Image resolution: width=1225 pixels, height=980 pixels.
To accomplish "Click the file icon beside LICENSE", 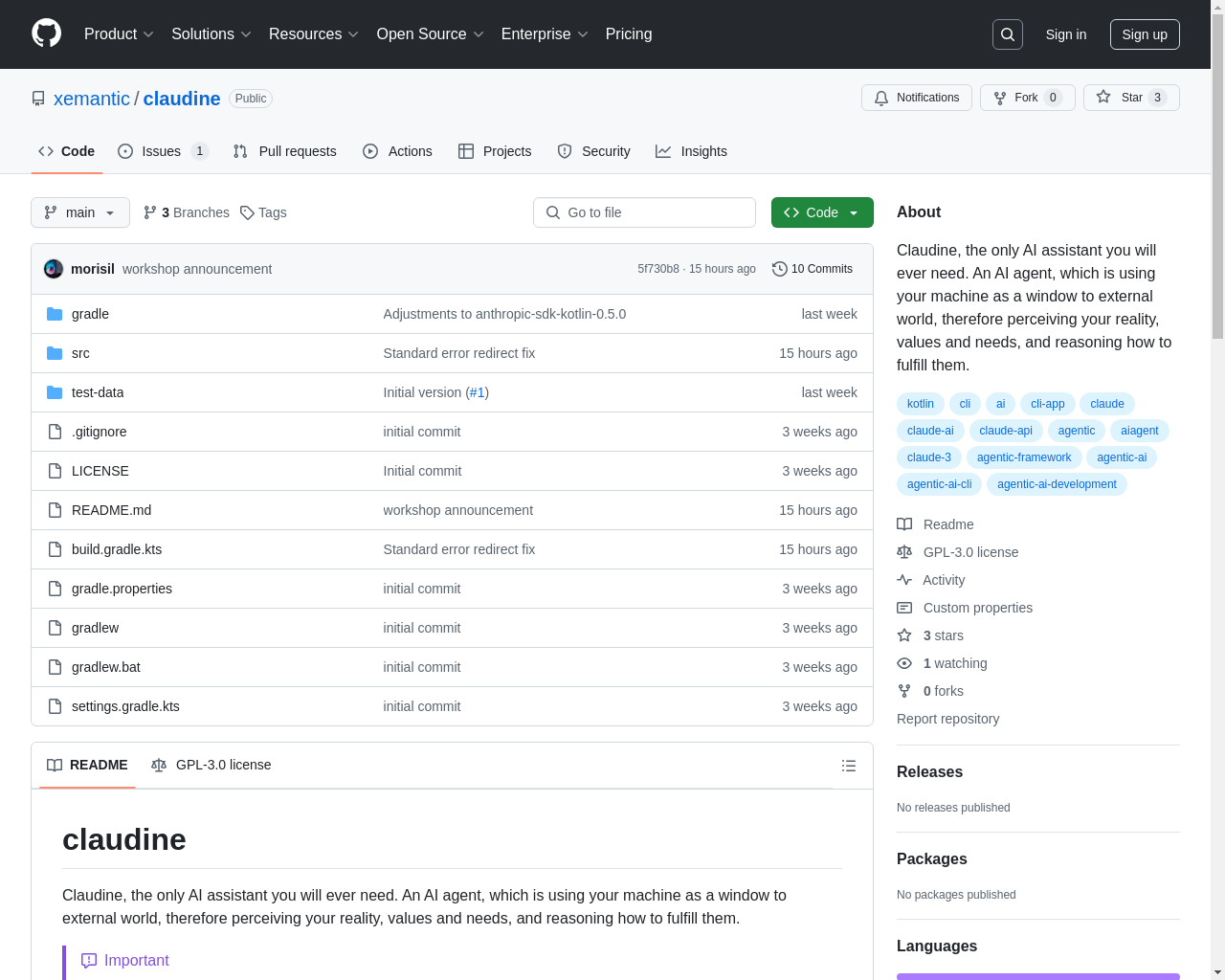I will [55, 471].
